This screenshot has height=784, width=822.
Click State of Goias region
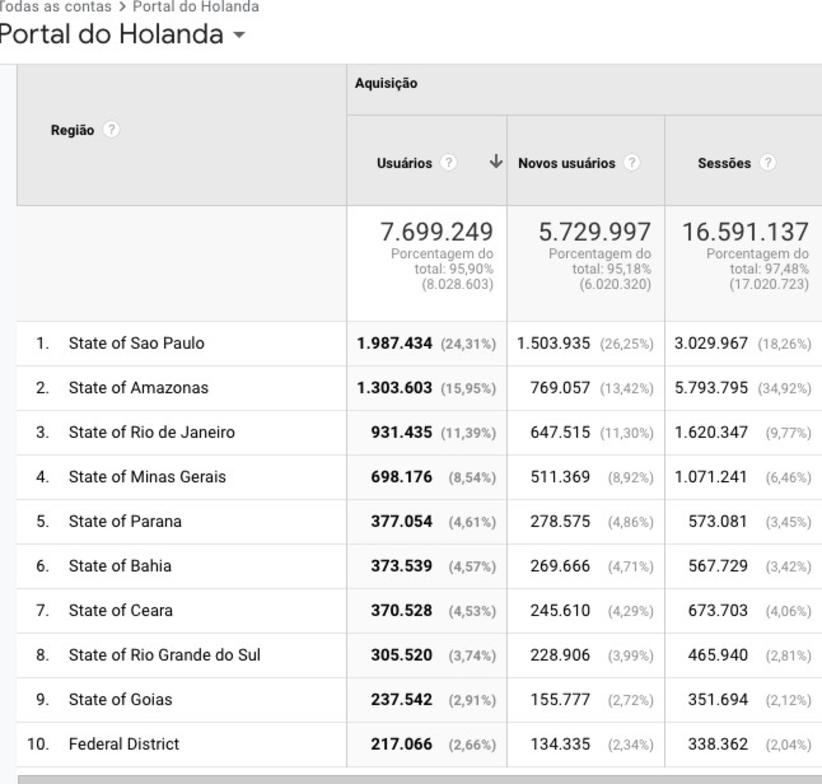tap(120, 700)
